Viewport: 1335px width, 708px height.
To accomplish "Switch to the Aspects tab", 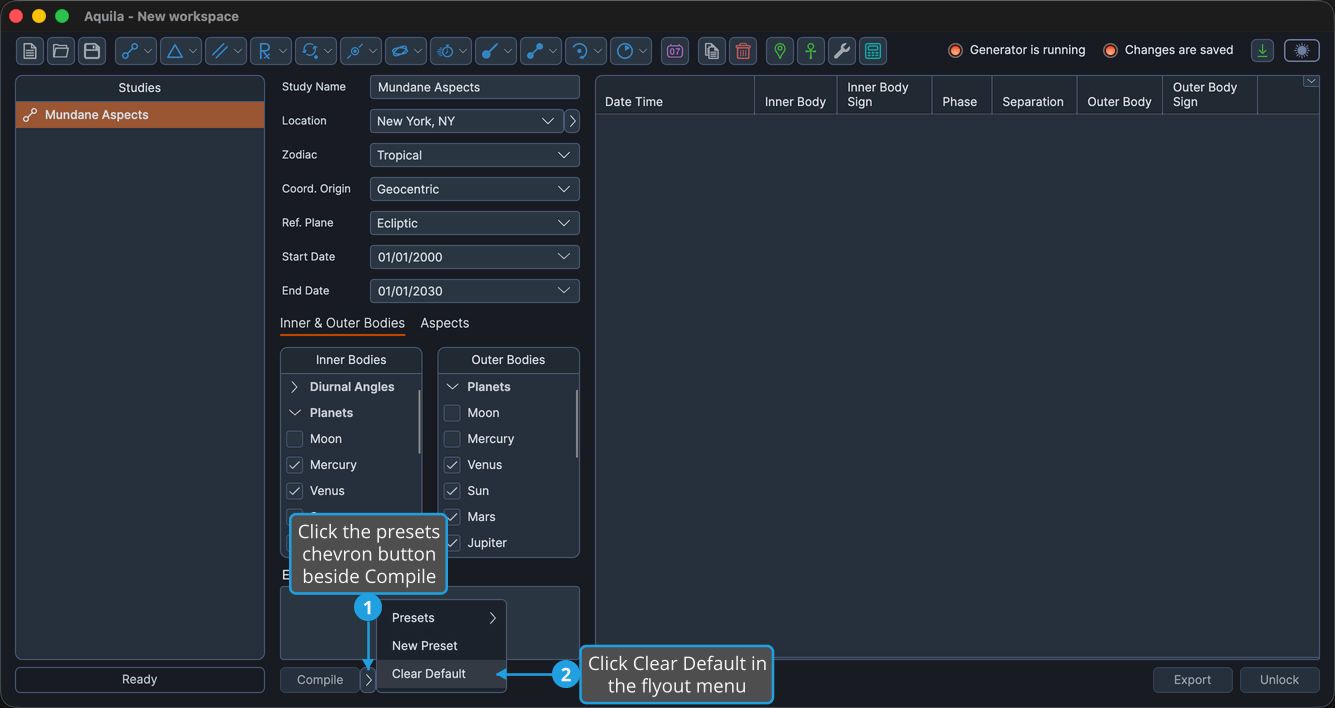I will click(x=445, y=323).
